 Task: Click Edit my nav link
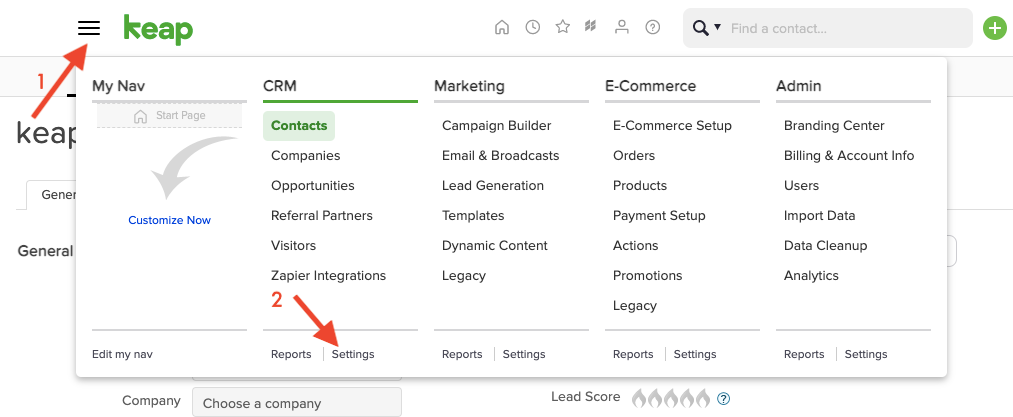tap(123, 354)
